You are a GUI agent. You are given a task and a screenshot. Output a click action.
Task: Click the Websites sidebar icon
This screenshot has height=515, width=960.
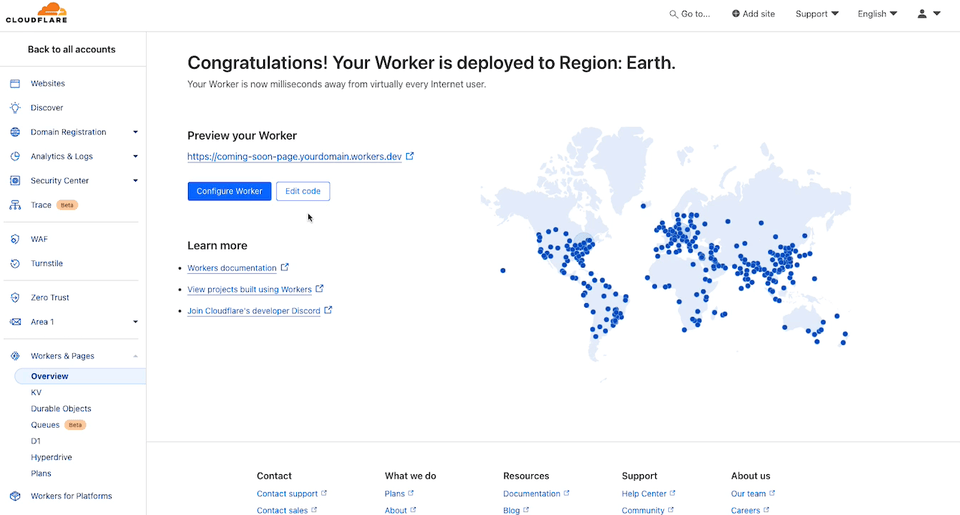[15, 83]
